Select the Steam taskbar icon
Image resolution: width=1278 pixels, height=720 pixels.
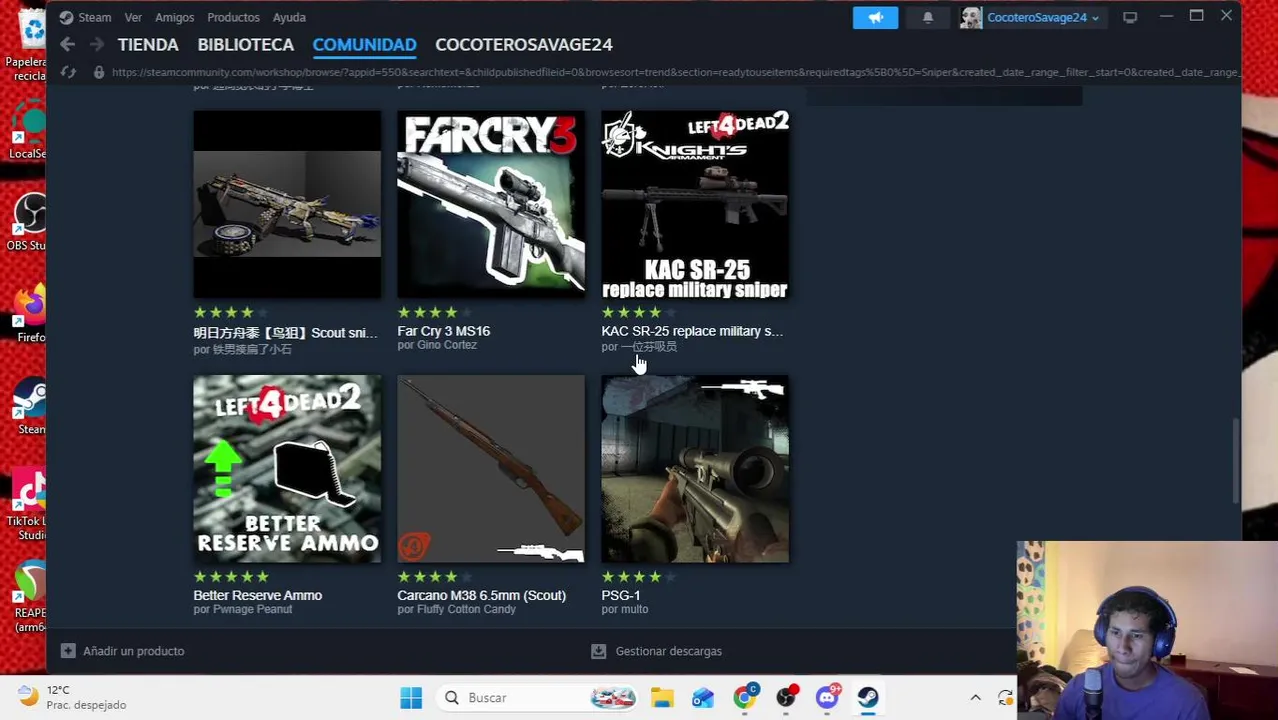[868, 698]
